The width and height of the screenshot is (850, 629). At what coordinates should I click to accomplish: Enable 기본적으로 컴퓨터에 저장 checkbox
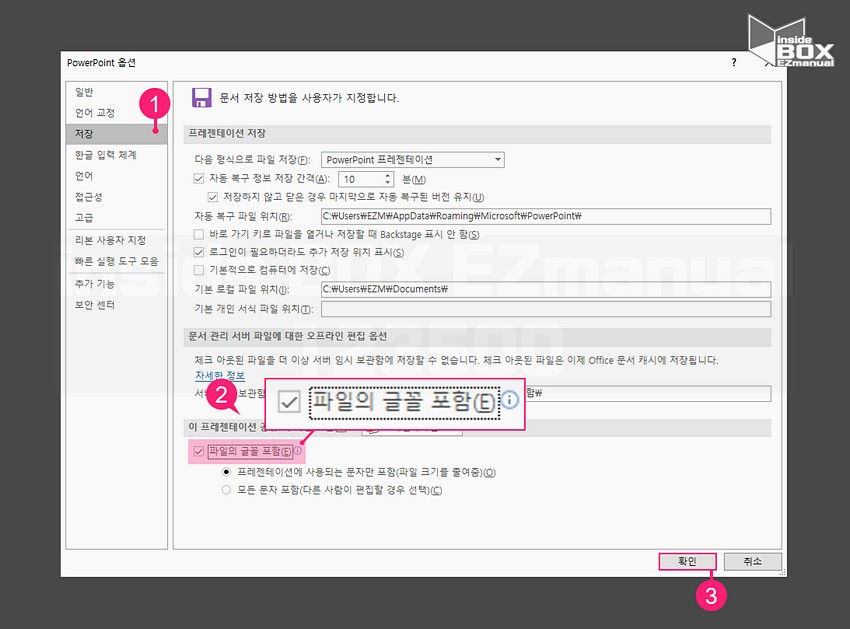(x=199, y=270)
